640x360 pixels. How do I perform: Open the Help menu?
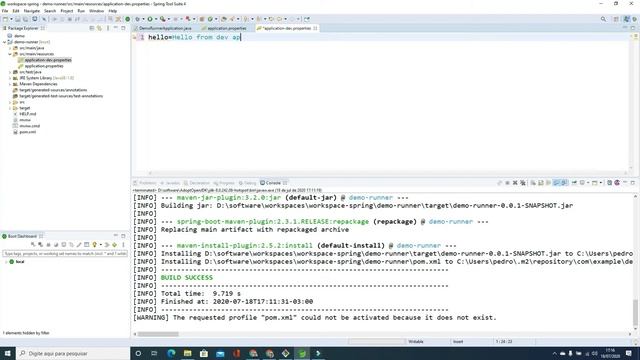pos(113,11)
